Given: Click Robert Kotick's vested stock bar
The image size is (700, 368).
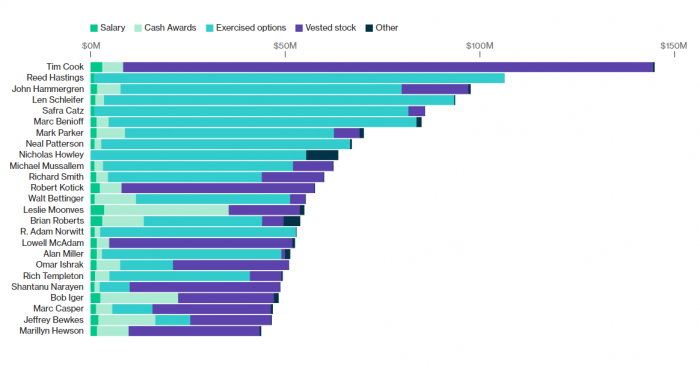Looking at the screenshot, I should tap(218, 188).
